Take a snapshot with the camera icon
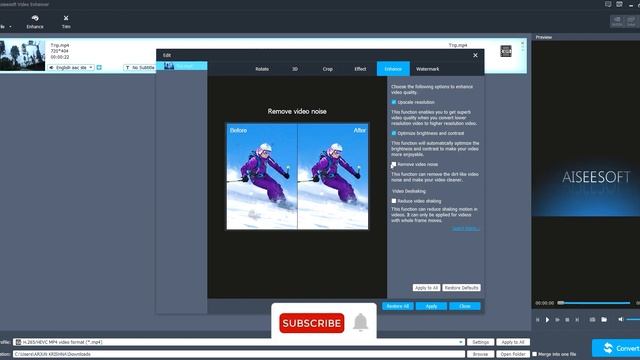Image resolution: width=640 pixels, height=360 pixels. [x=592, y=320]
